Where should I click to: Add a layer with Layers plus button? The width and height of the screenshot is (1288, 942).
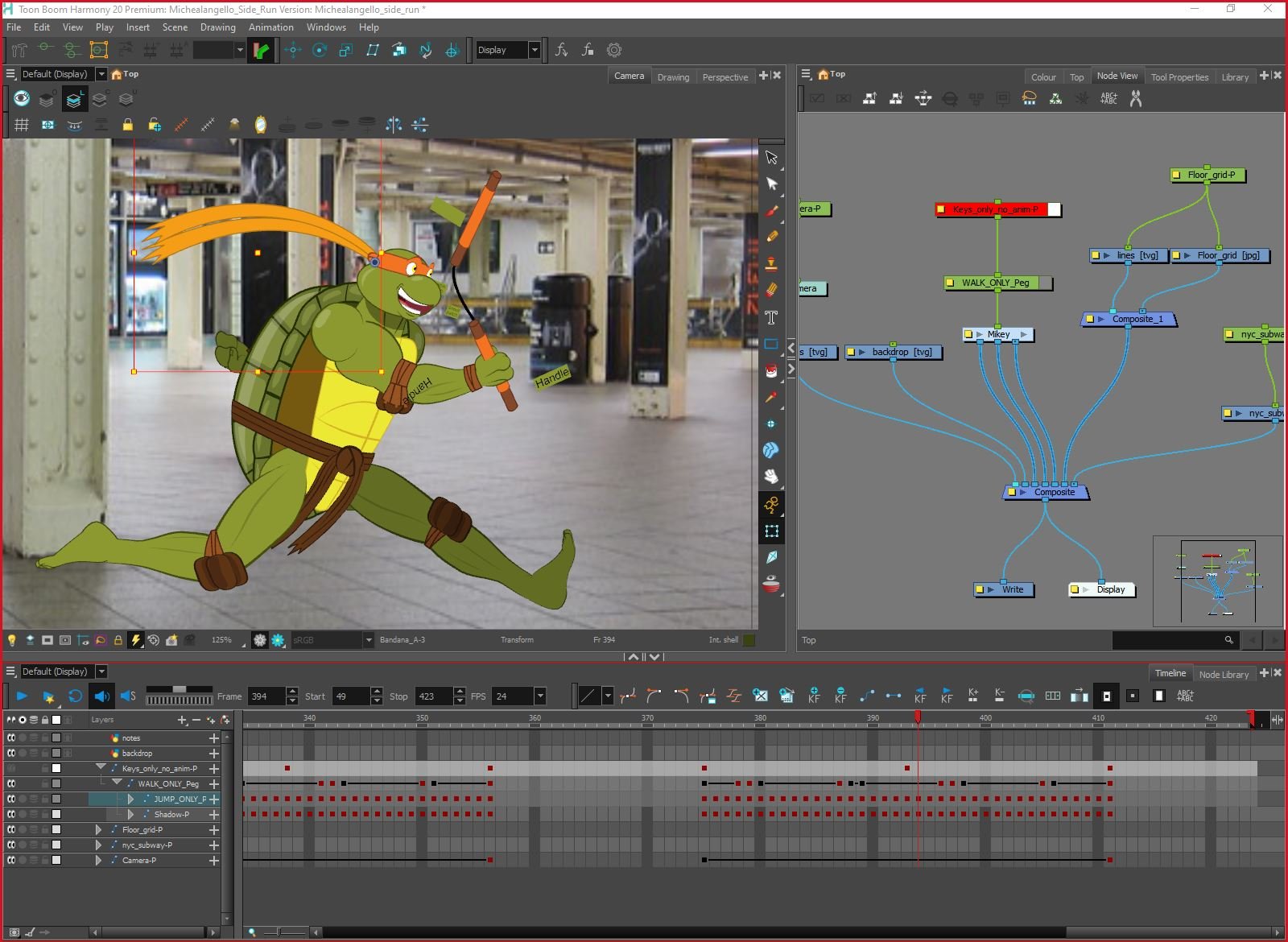pos(182,720)
